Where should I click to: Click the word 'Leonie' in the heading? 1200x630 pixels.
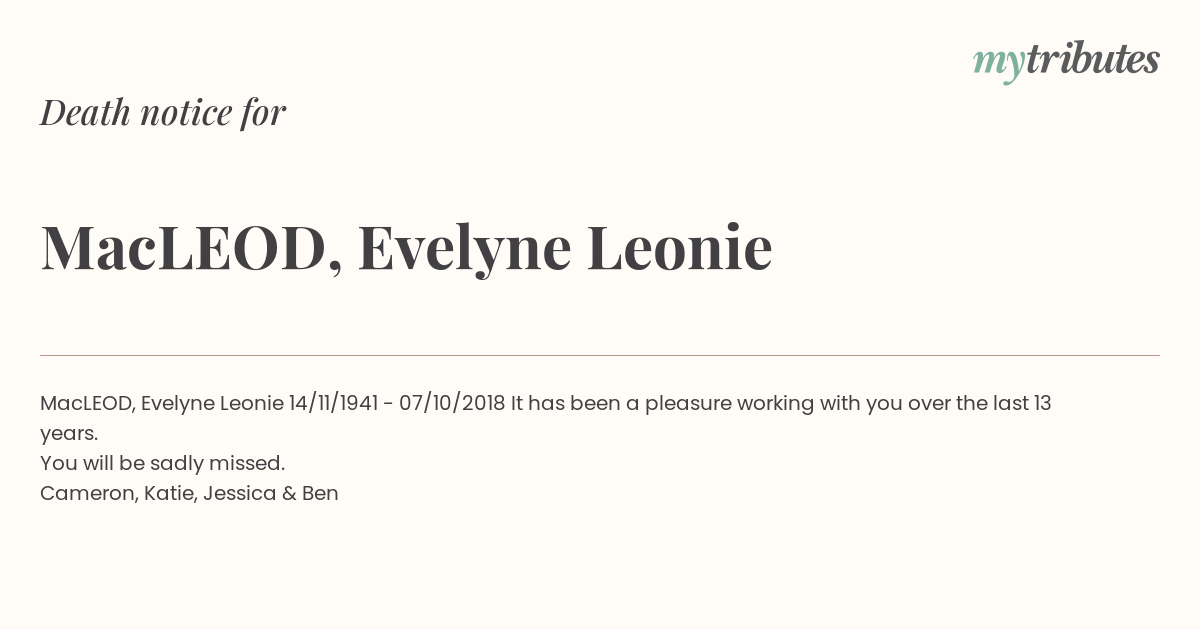coord(679,247)
